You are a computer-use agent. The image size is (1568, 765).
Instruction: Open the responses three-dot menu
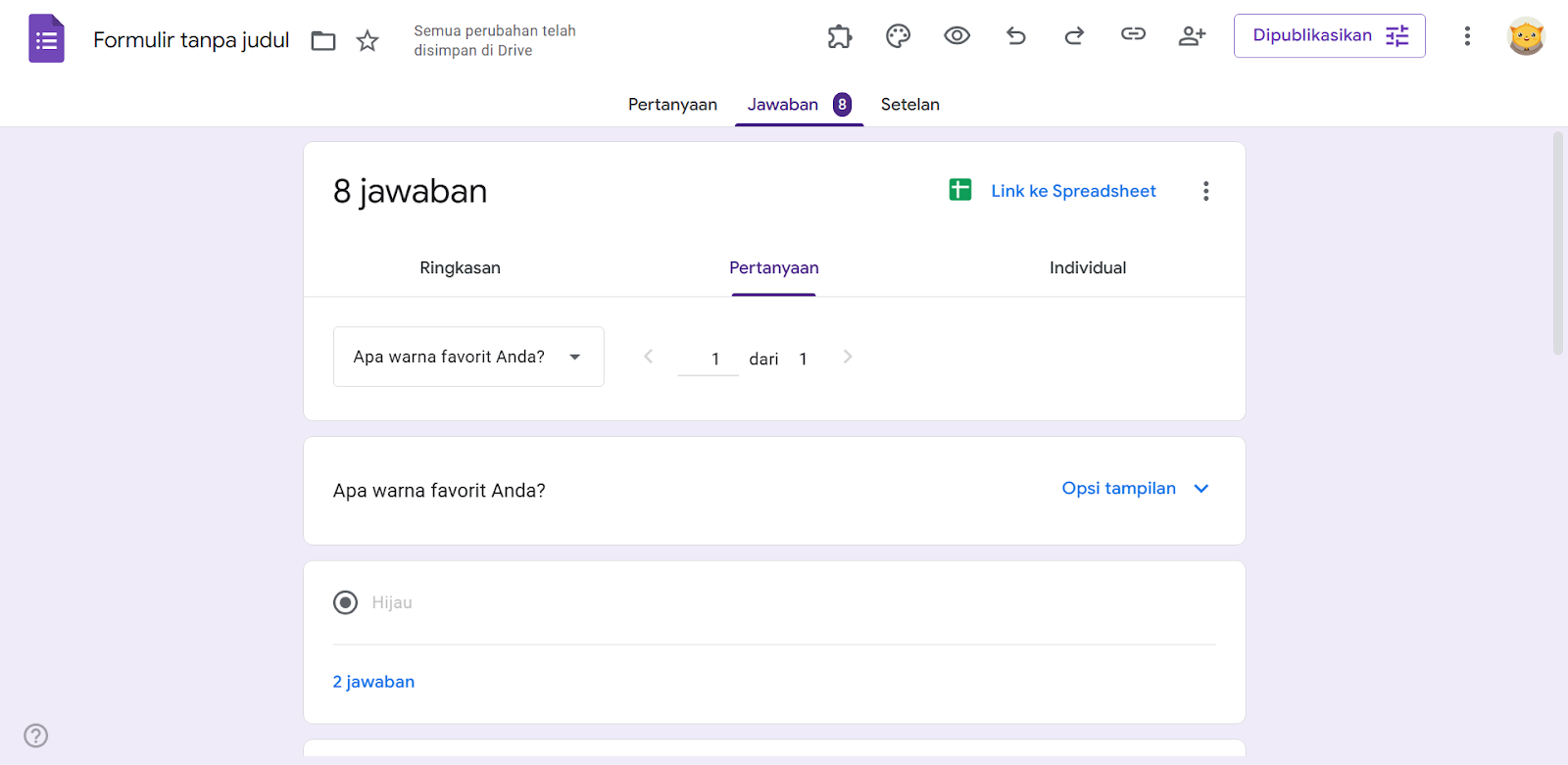click(1205, 191)
